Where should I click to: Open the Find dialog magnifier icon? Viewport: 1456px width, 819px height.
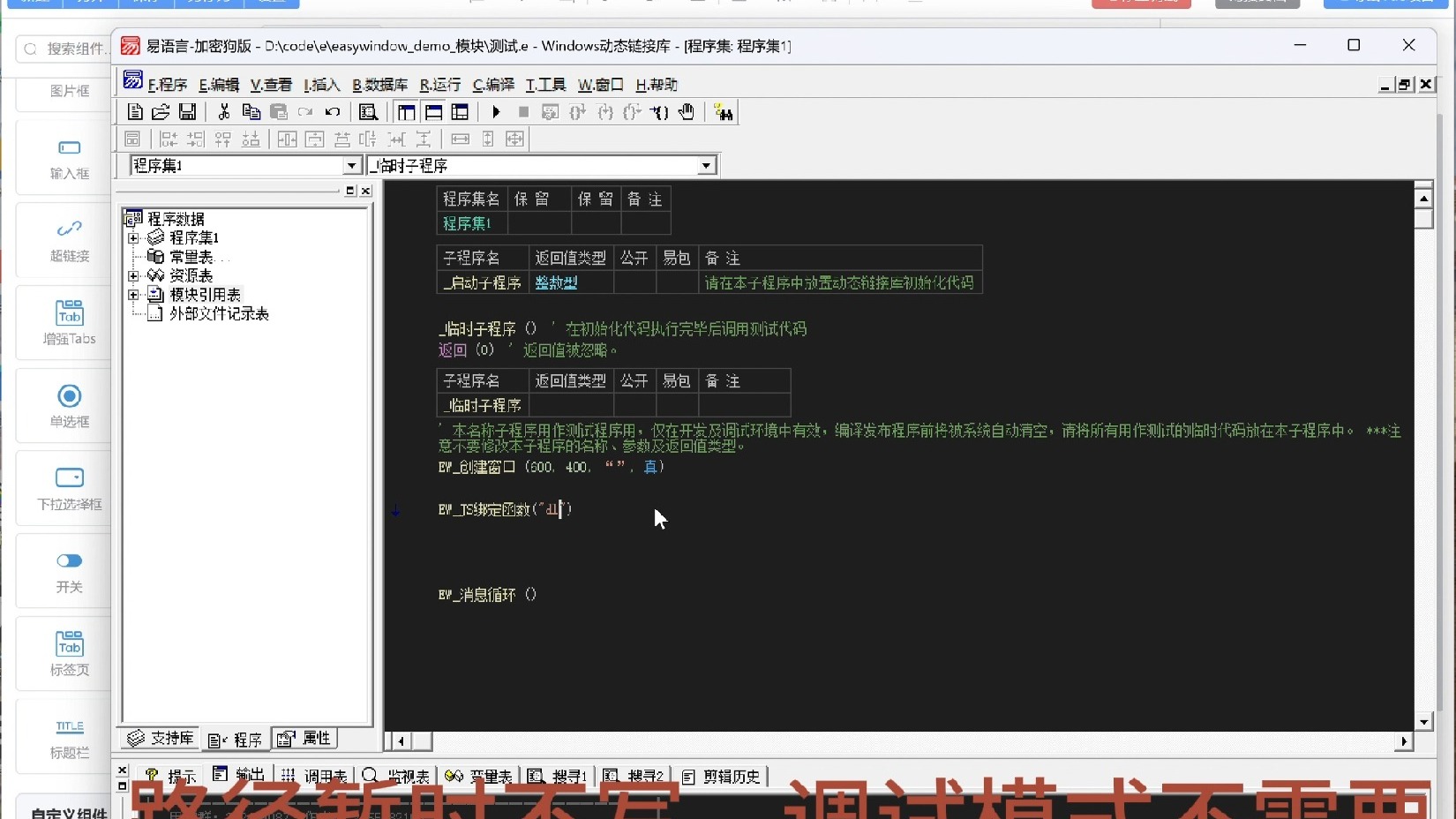tap(368, 112)
